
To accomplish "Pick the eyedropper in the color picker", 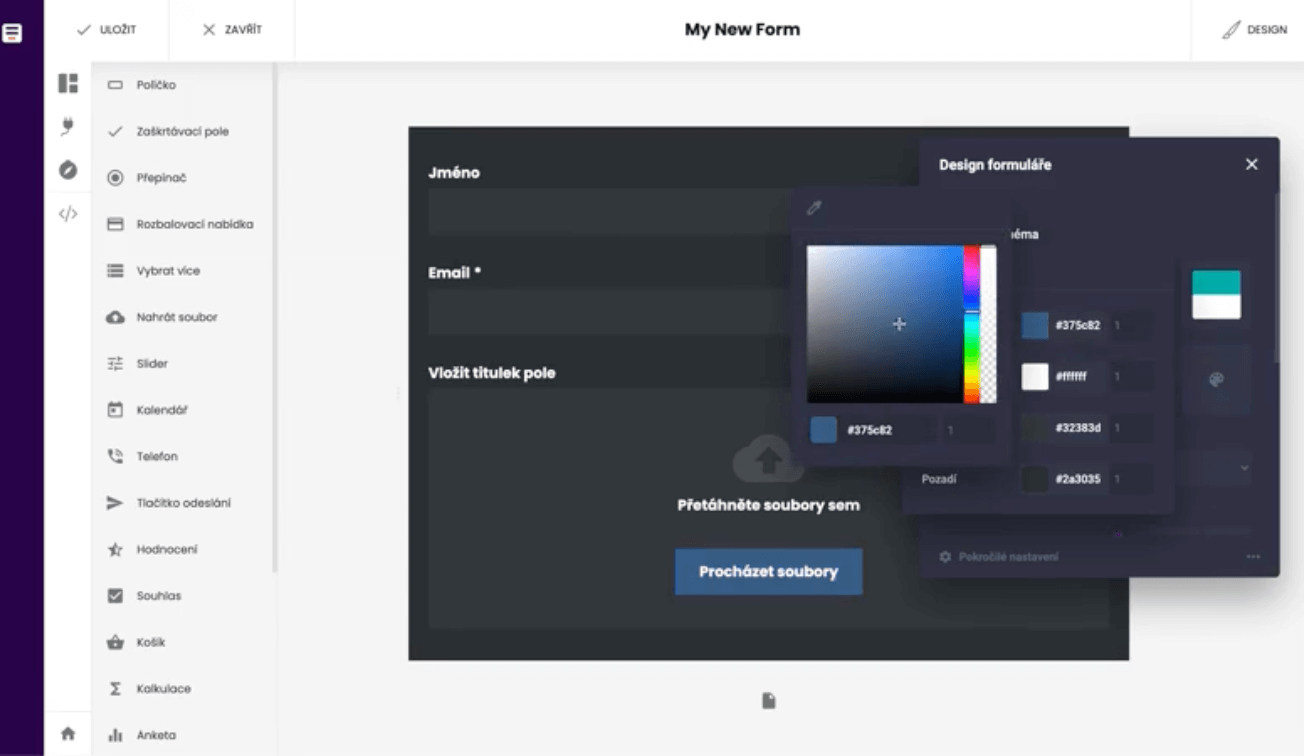I will click(x=814, y=207).
